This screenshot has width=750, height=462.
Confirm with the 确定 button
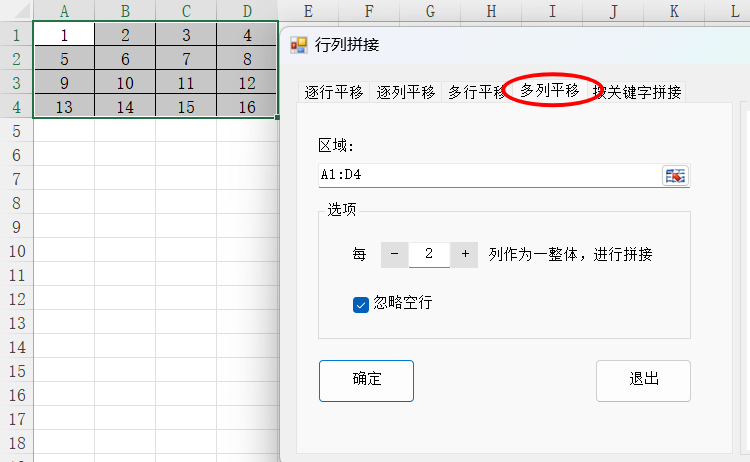[x=366, y=381]
